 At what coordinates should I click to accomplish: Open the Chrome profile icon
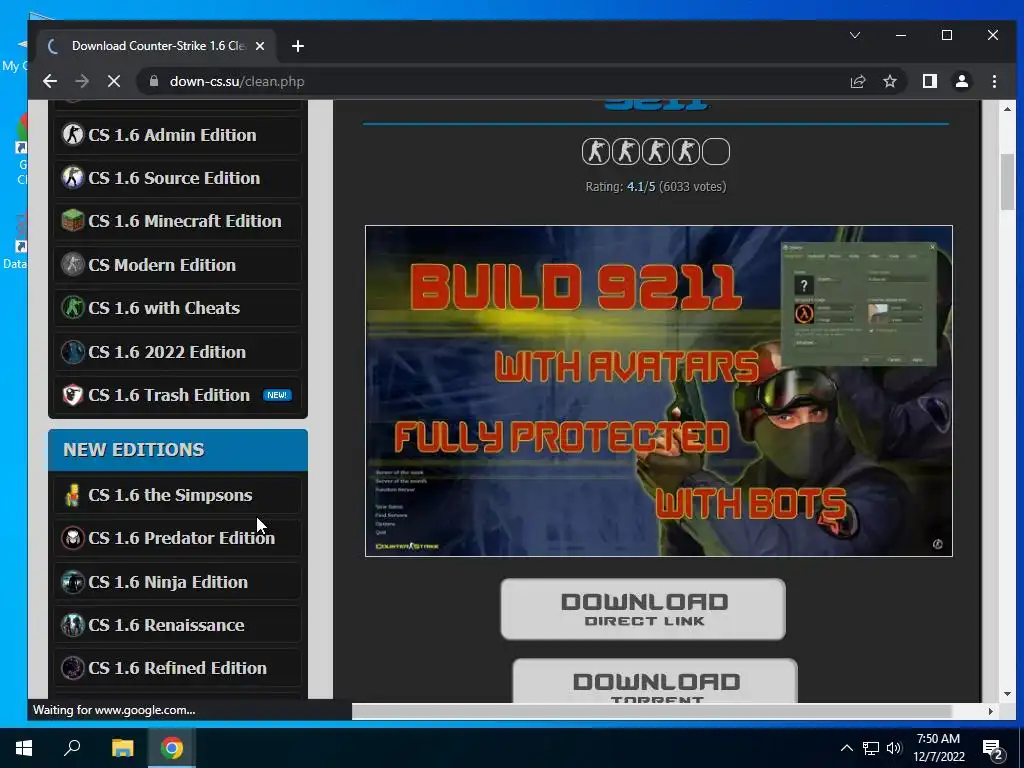(961, 81)
